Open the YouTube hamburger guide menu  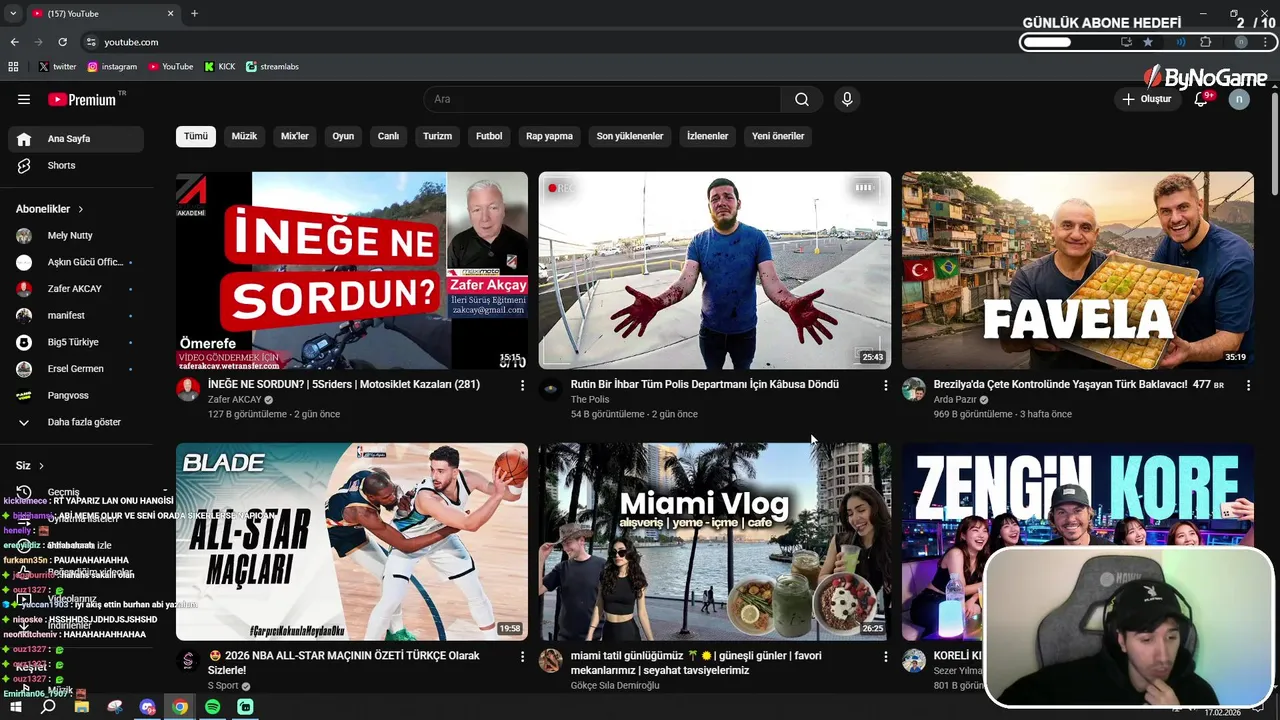(24, 99)
